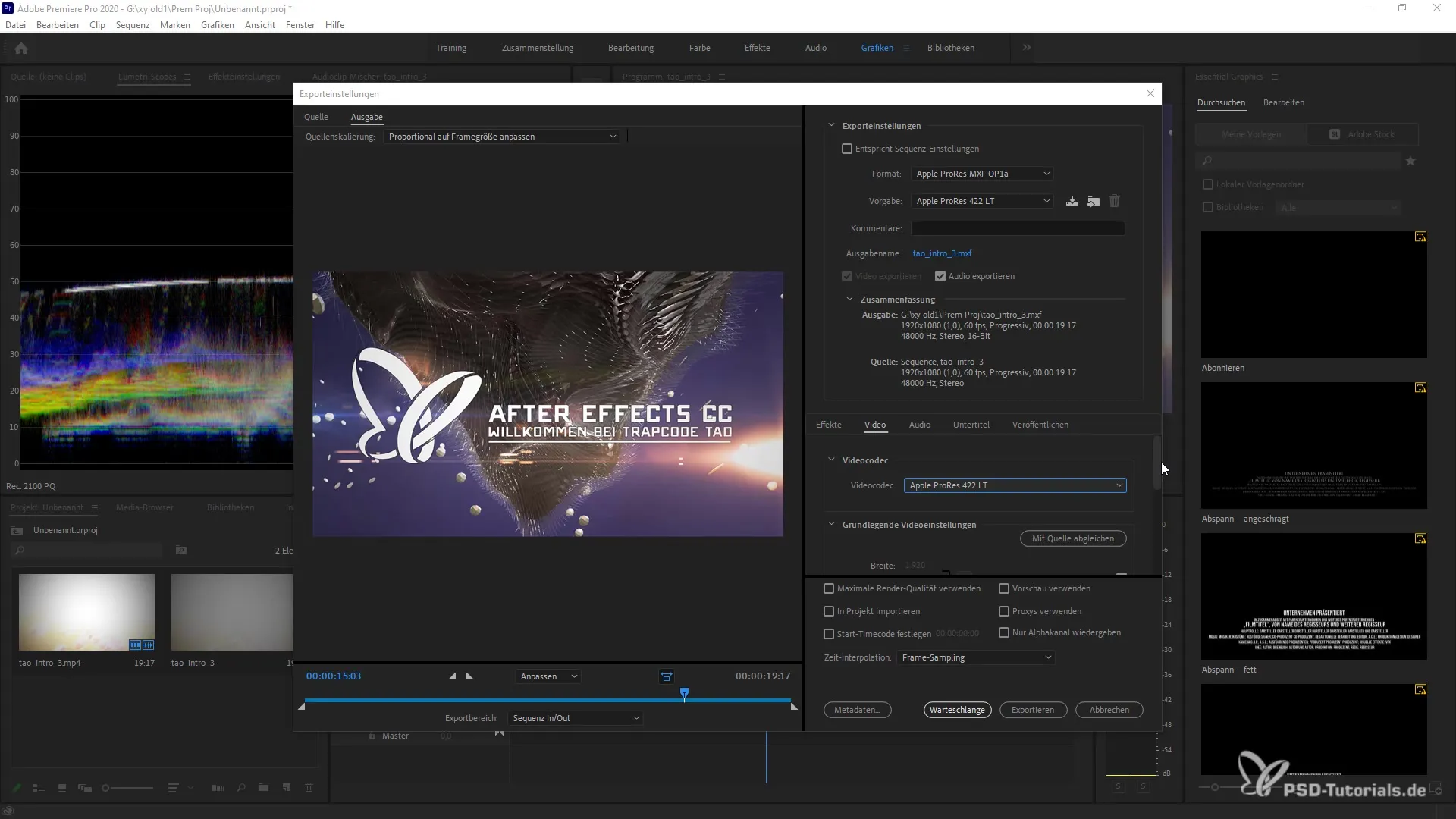1456x819 pixels.
Task: Open the Veröffentlichen tab
Action: pos(1040,425)
